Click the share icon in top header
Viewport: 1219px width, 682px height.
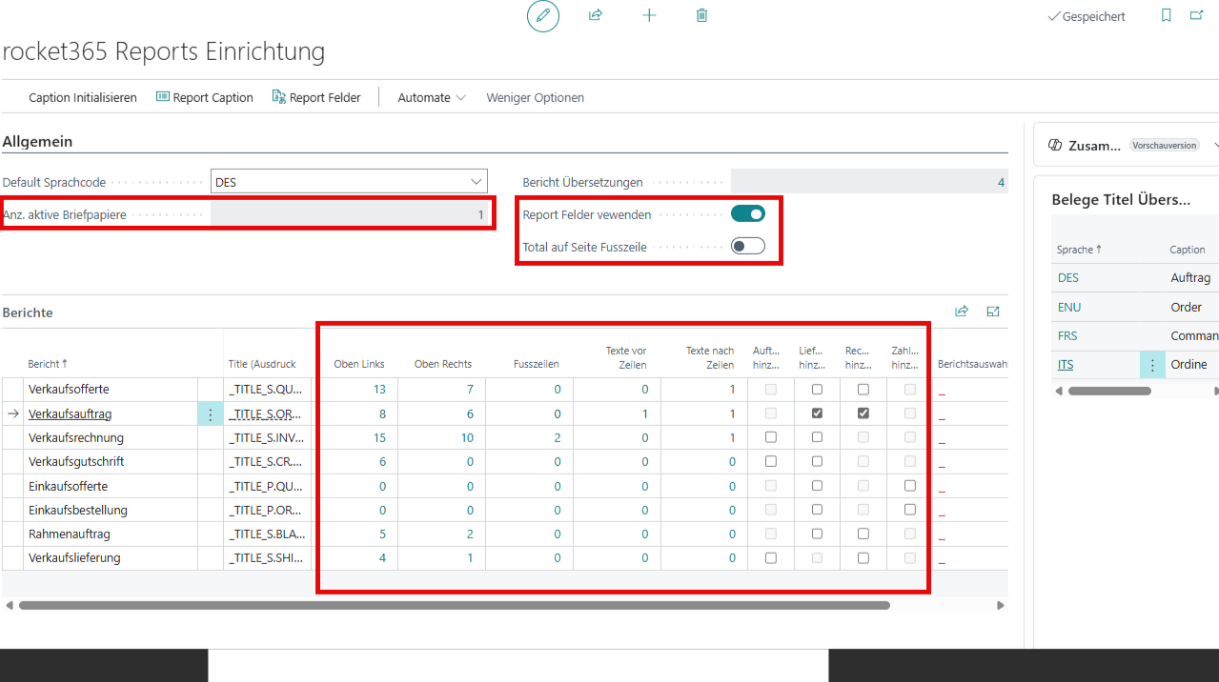pos(596,16)
